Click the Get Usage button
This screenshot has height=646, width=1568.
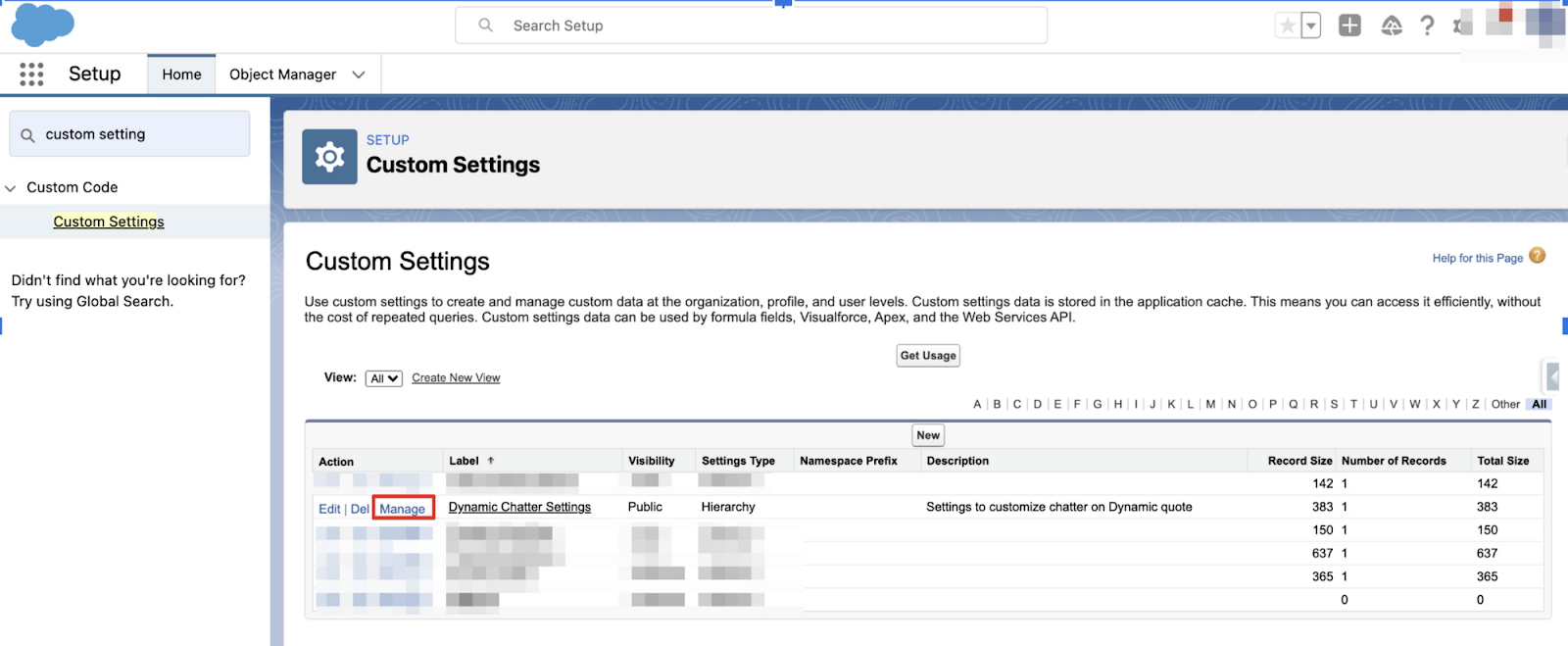tap(928, 356)
